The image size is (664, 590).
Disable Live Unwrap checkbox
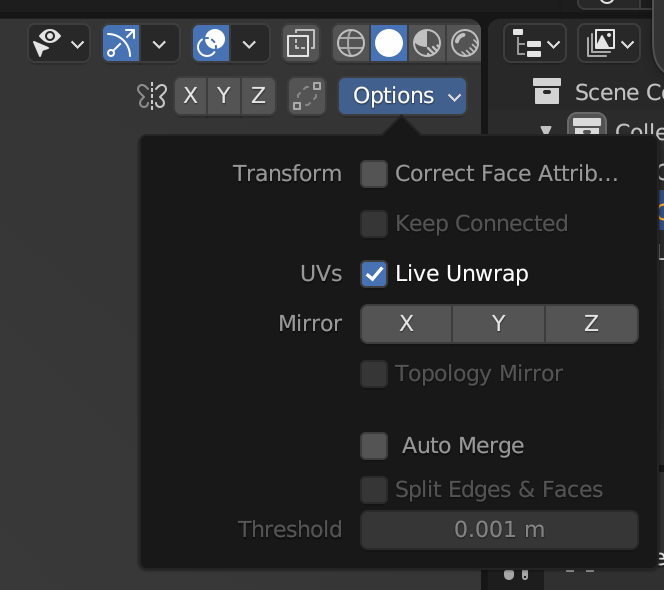[374, 274]
